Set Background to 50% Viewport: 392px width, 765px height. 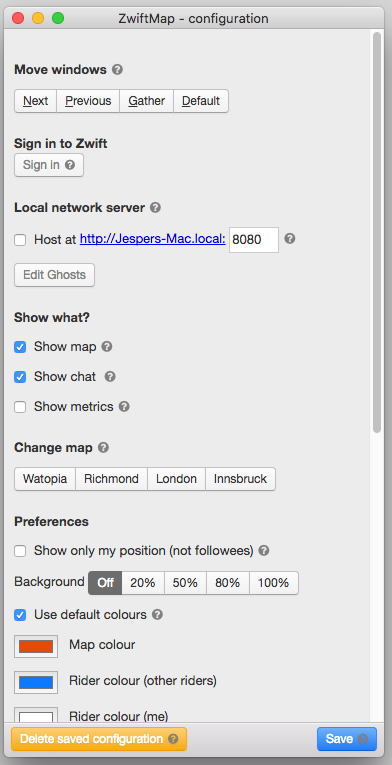tap(186, 583)
